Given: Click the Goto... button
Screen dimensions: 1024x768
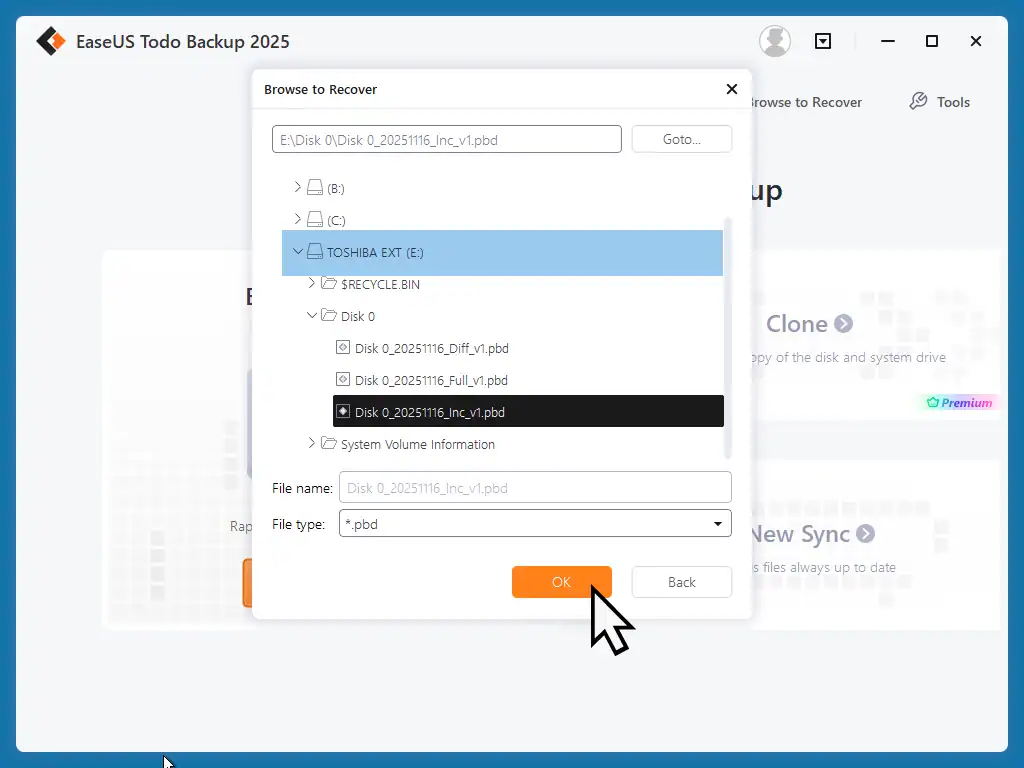Looking at the screenshot, I should point(681,139).
